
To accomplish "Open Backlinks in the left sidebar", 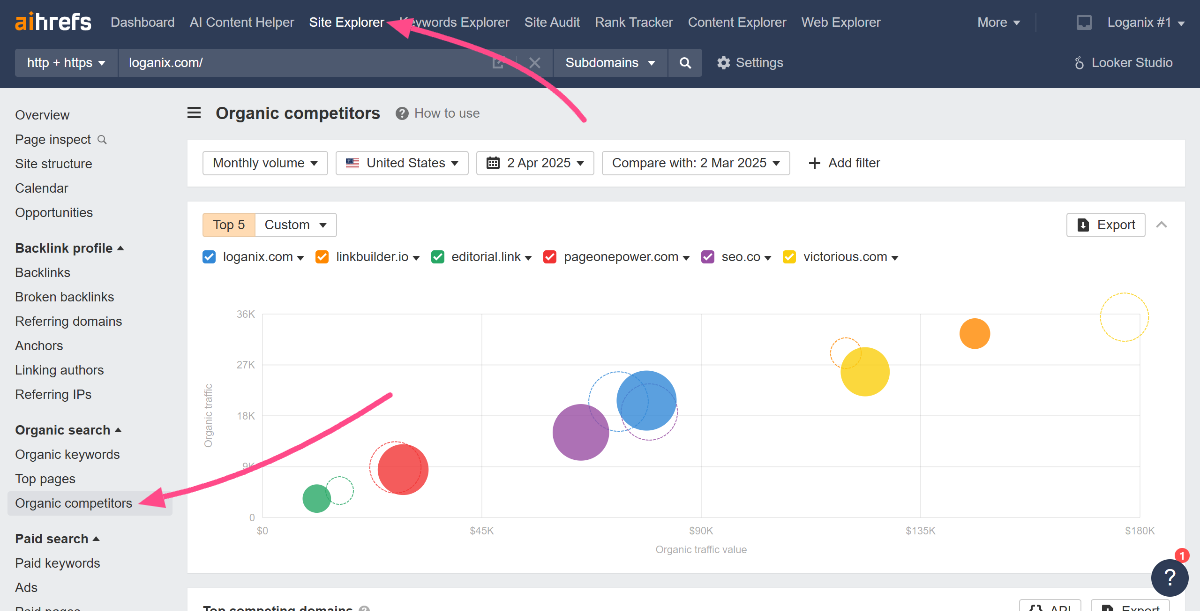I will tap(43, 272).
